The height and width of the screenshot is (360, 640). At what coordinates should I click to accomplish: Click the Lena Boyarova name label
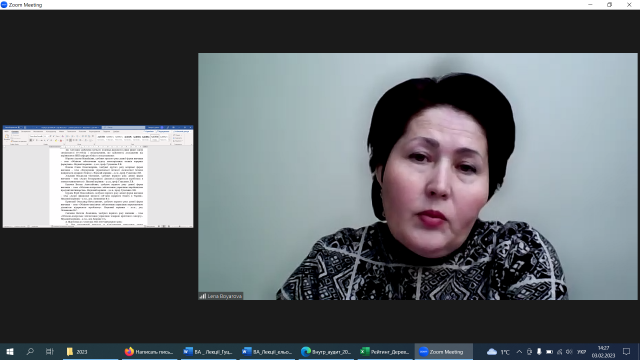224,296
